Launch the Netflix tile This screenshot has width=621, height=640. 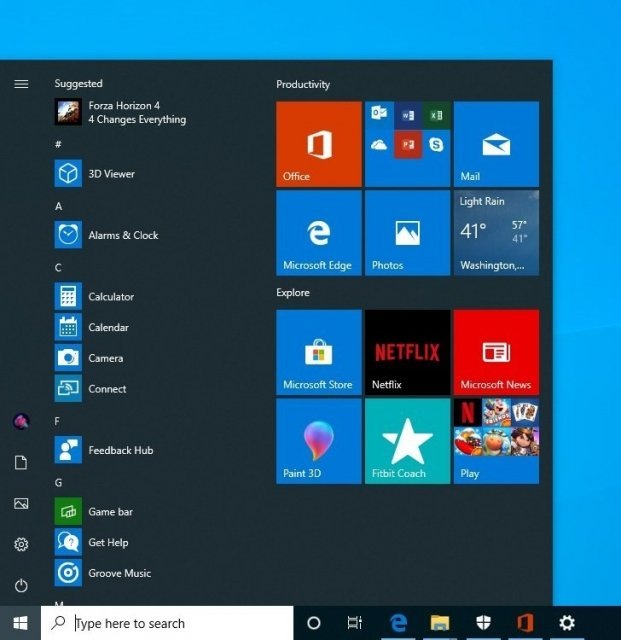click(407, 352)
